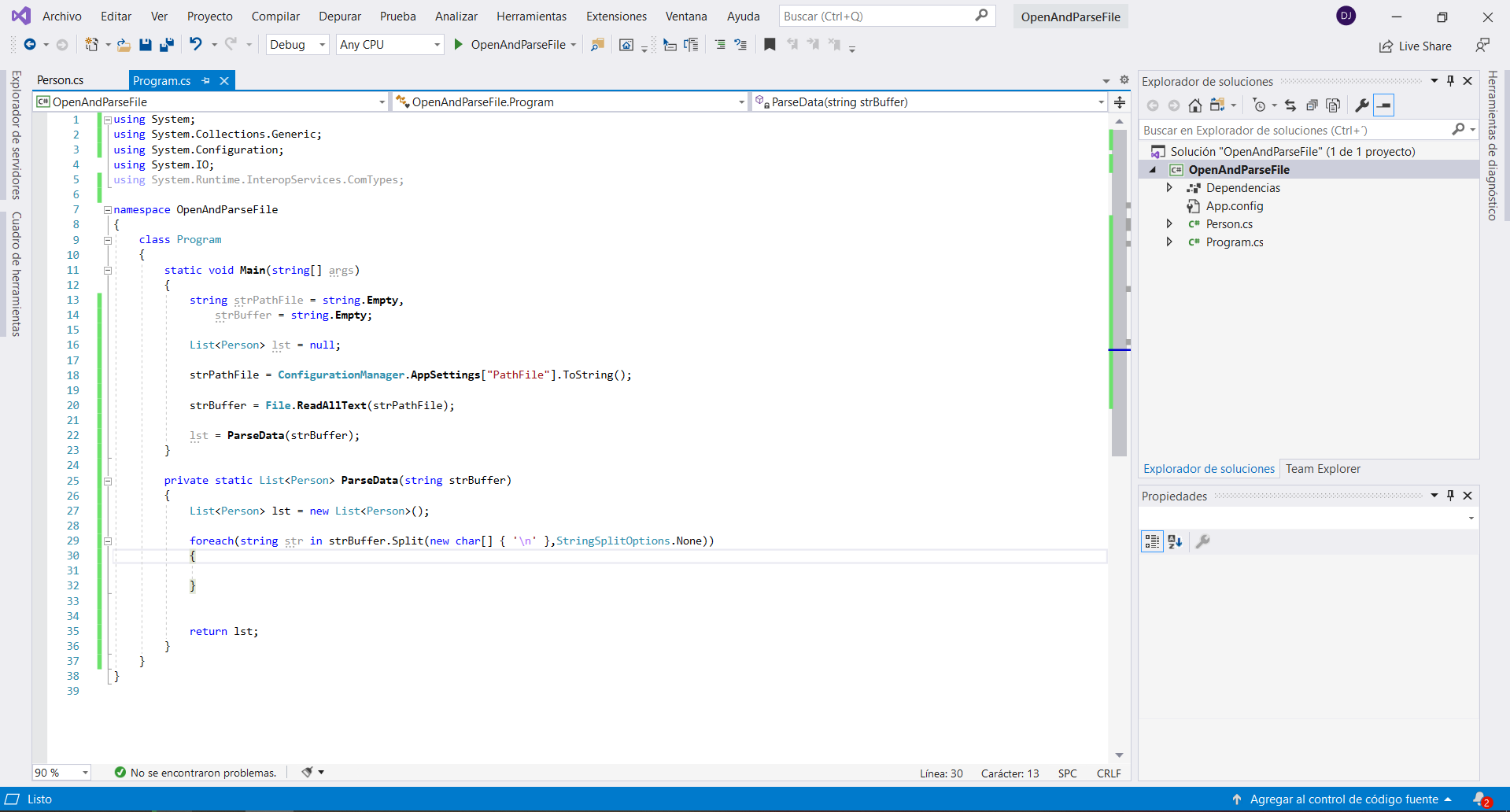Screen dimensions: 1510x812
Task: Open properties via wrench icon in Solution Explorer
Action: (x=1361, y=105)
